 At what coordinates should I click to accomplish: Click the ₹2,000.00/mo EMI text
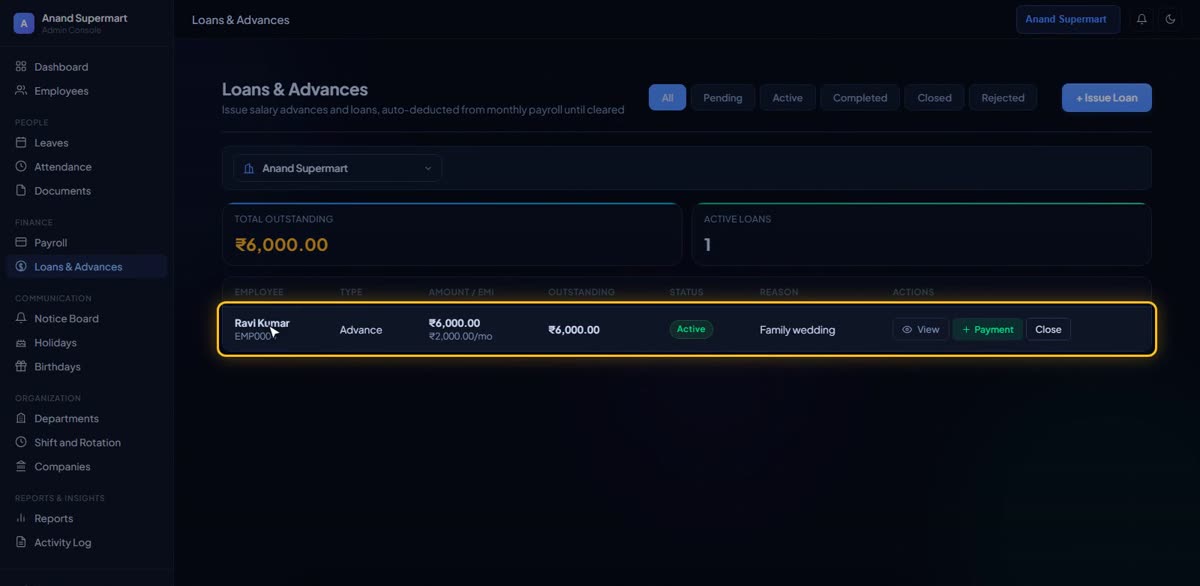coord(461,337)
